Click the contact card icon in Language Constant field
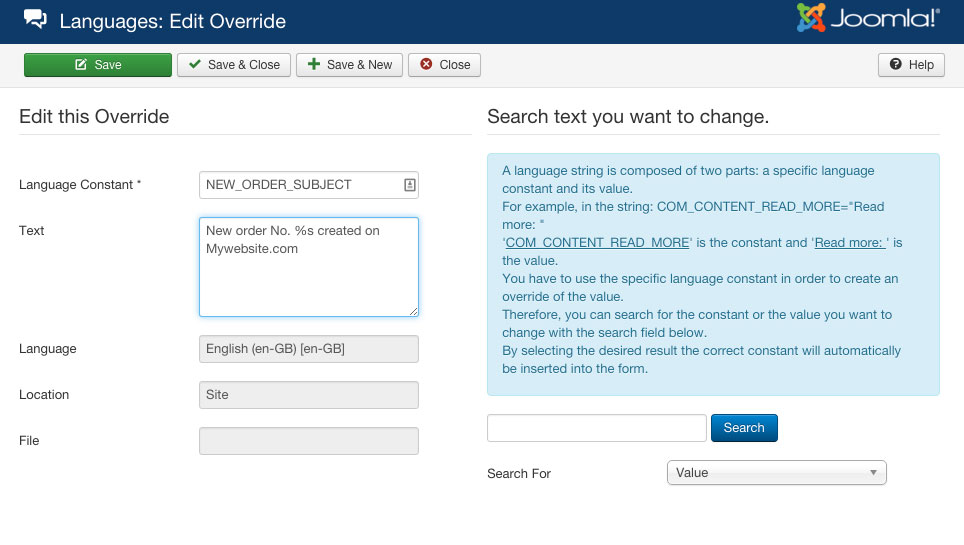The image size is (964, 545). point(409,185)
